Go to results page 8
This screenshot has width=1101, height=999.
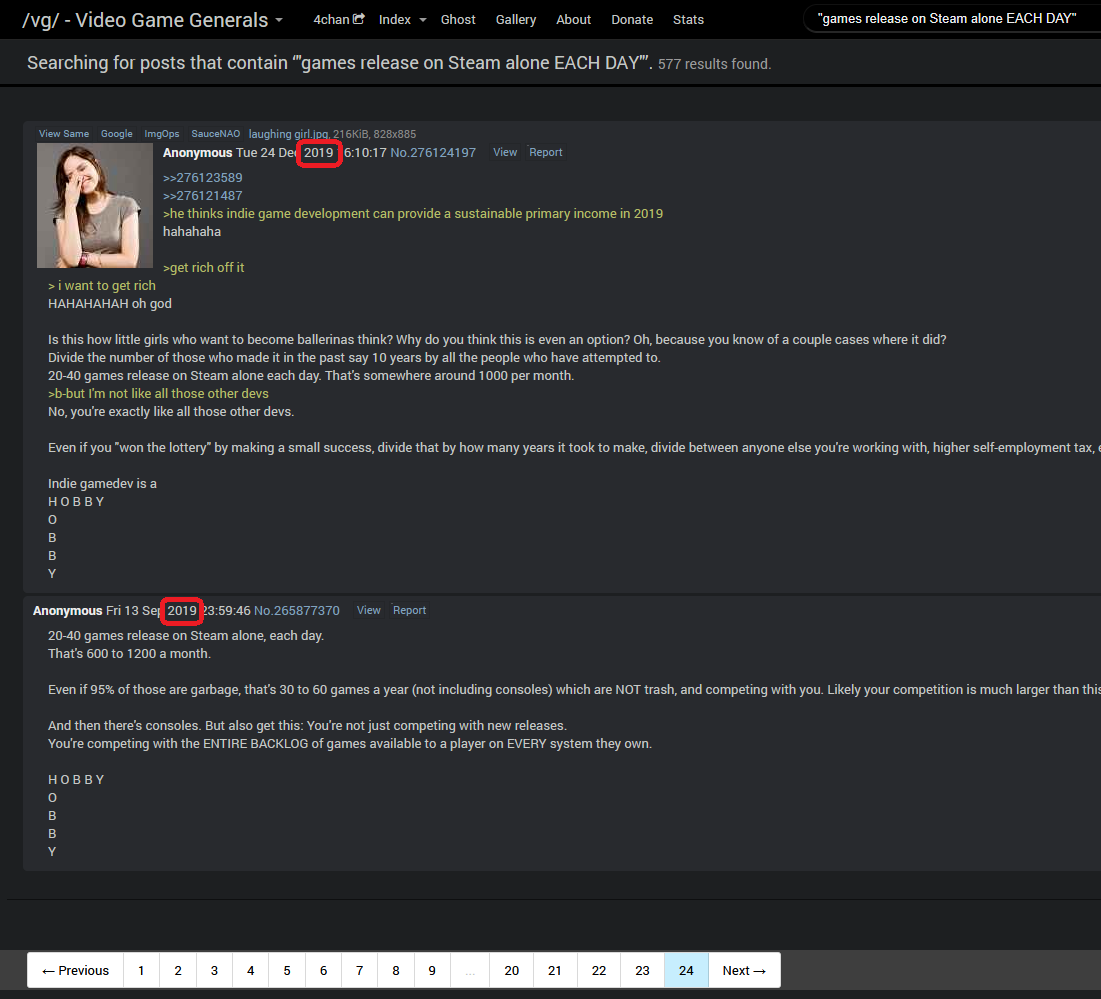pyautogui.click(x=396, y=970)
